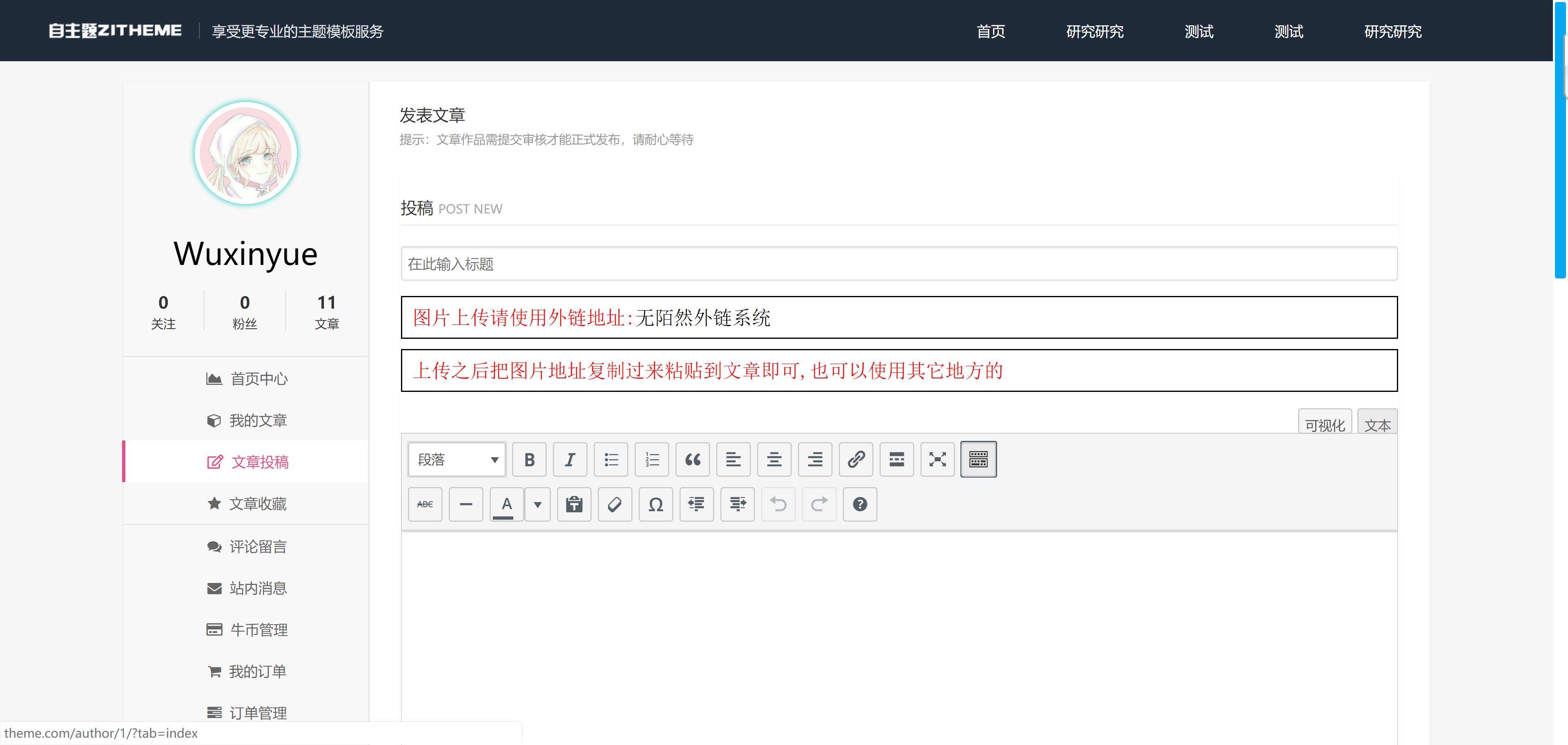Click the 在此输入标题 title field
The width and height of the screenshot is (1568, 745).
point(899,264)
